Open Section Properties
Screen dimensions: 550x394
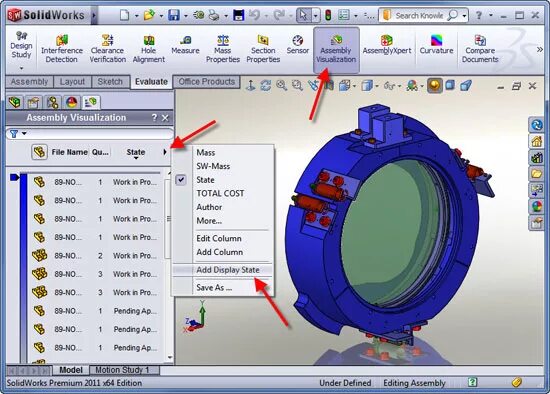(x=263, y=49)
